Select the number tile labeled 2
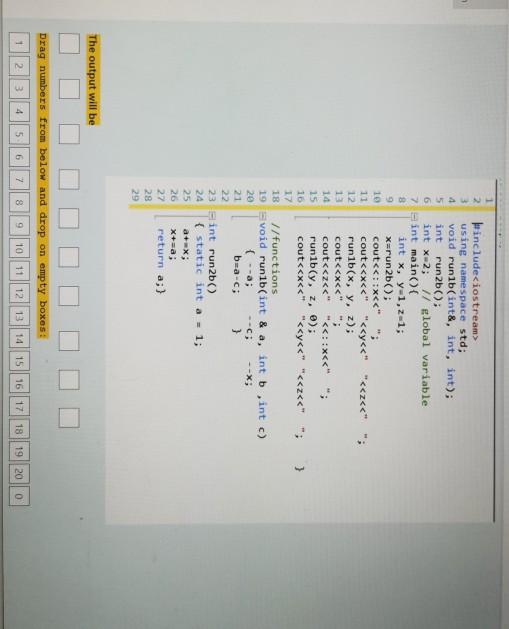The image size is (509, 629). [x=19, y=65]
